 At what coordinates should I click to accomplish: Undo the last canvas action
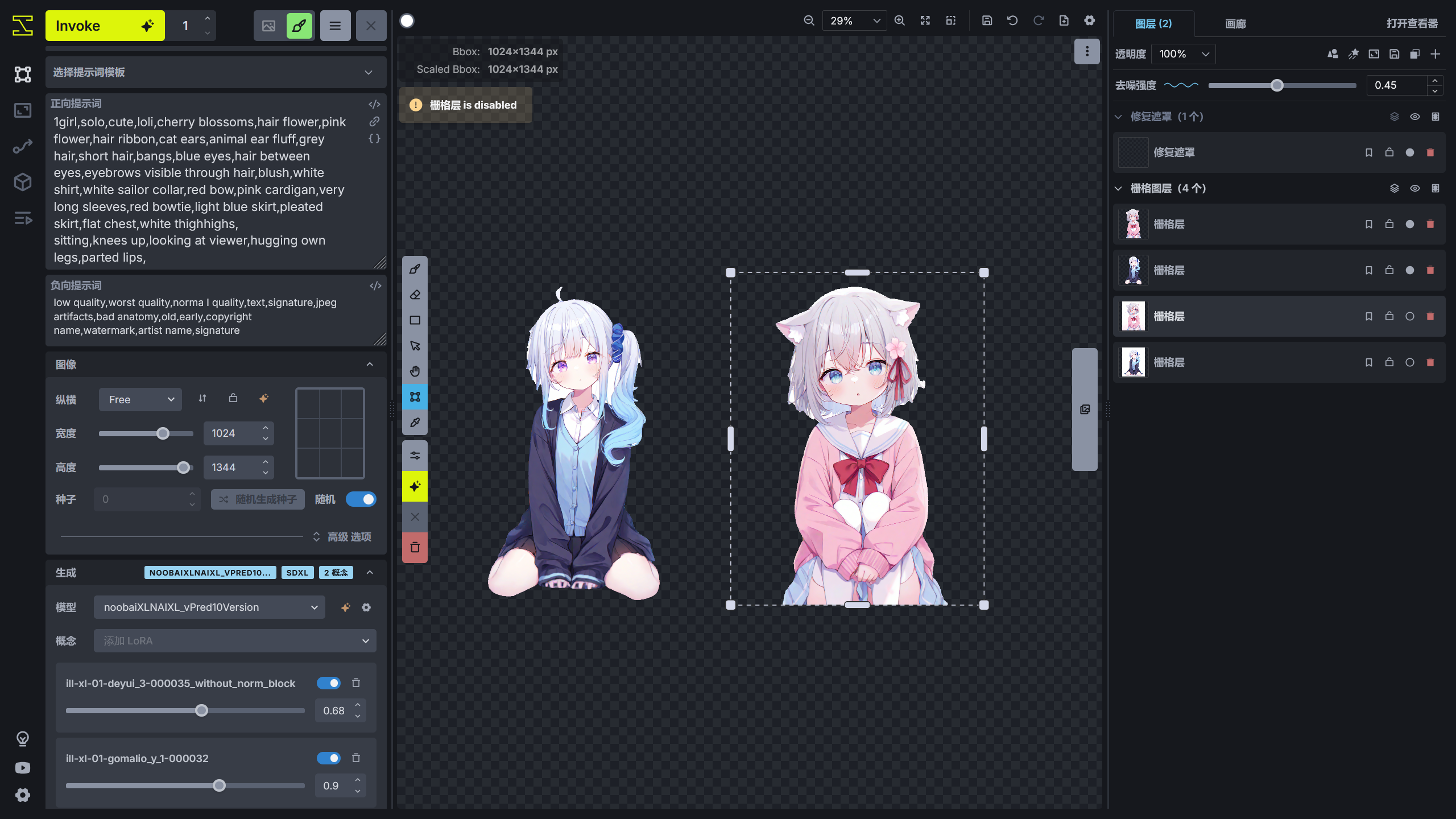tap(1012, 20)
